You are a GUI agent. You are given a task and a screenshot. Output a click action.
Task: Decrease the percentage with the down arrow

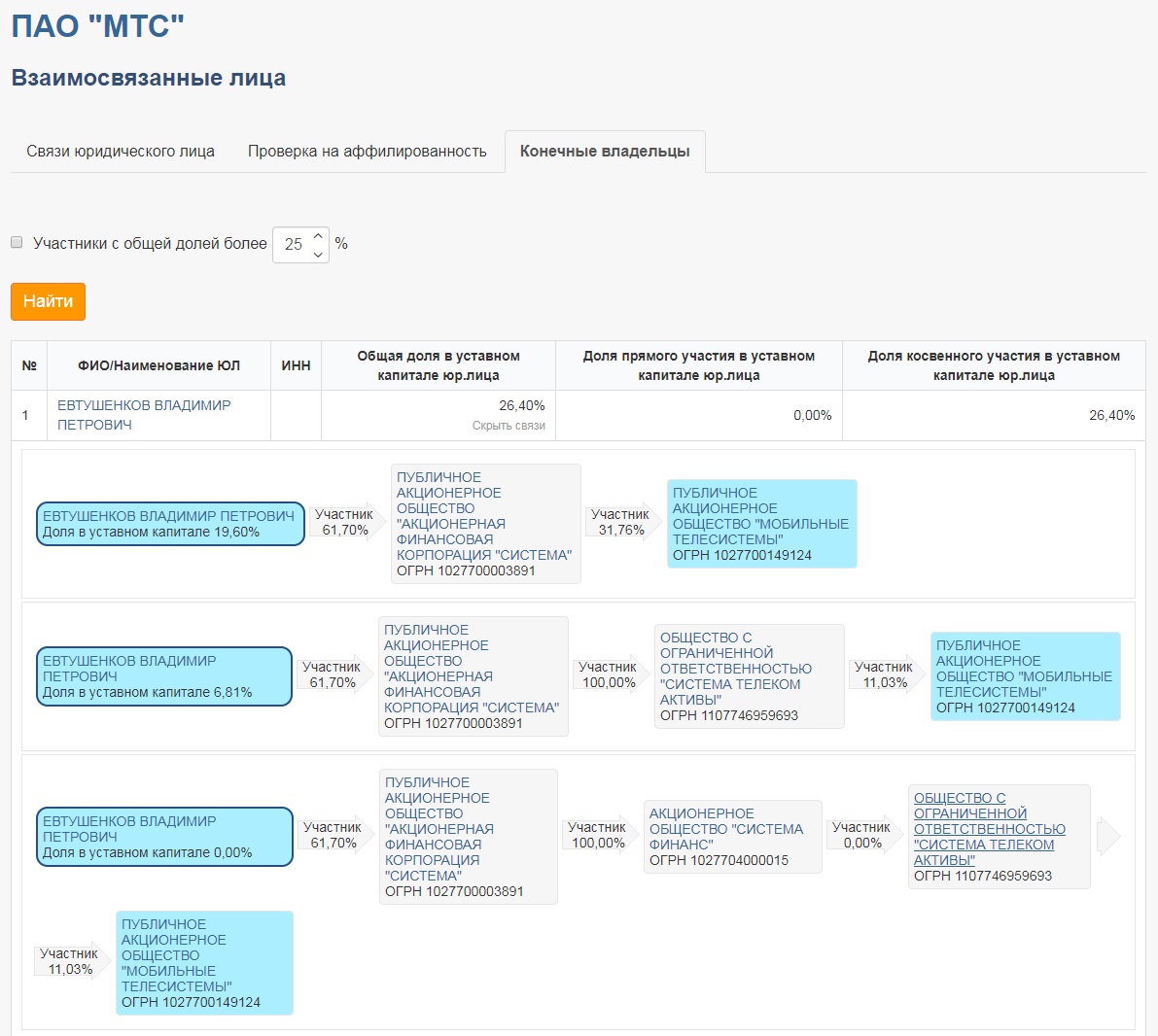click(318, 254)
